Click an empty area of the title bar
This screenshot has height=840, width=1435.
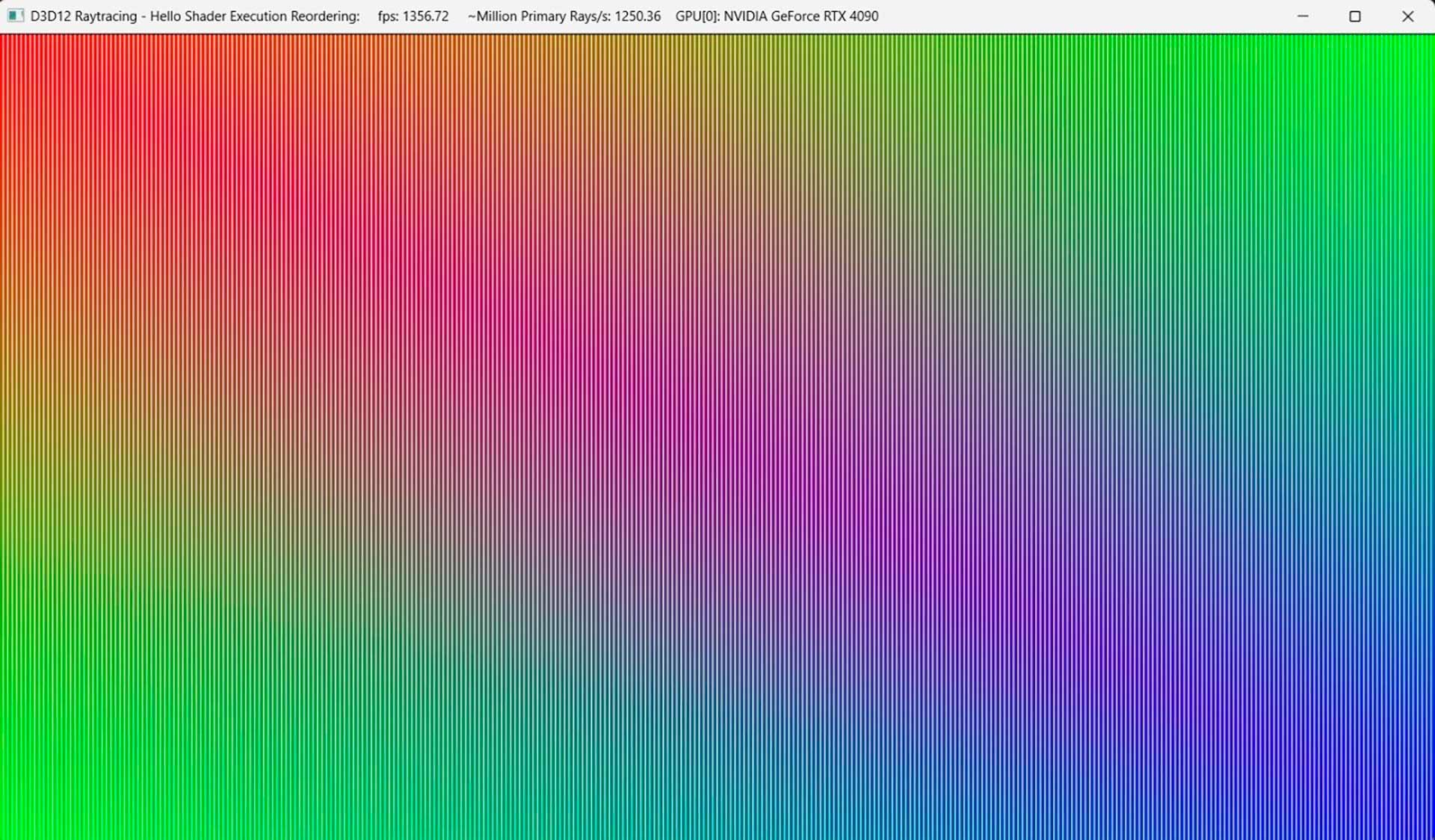pyautogui.click(x=1084, y=16)
